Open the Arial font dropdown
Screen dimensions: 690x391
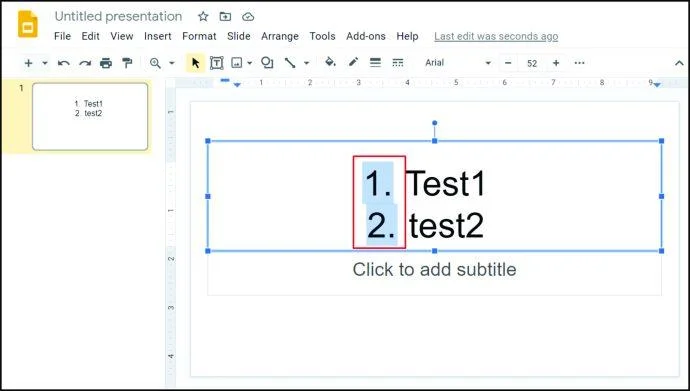pos(457,63)
